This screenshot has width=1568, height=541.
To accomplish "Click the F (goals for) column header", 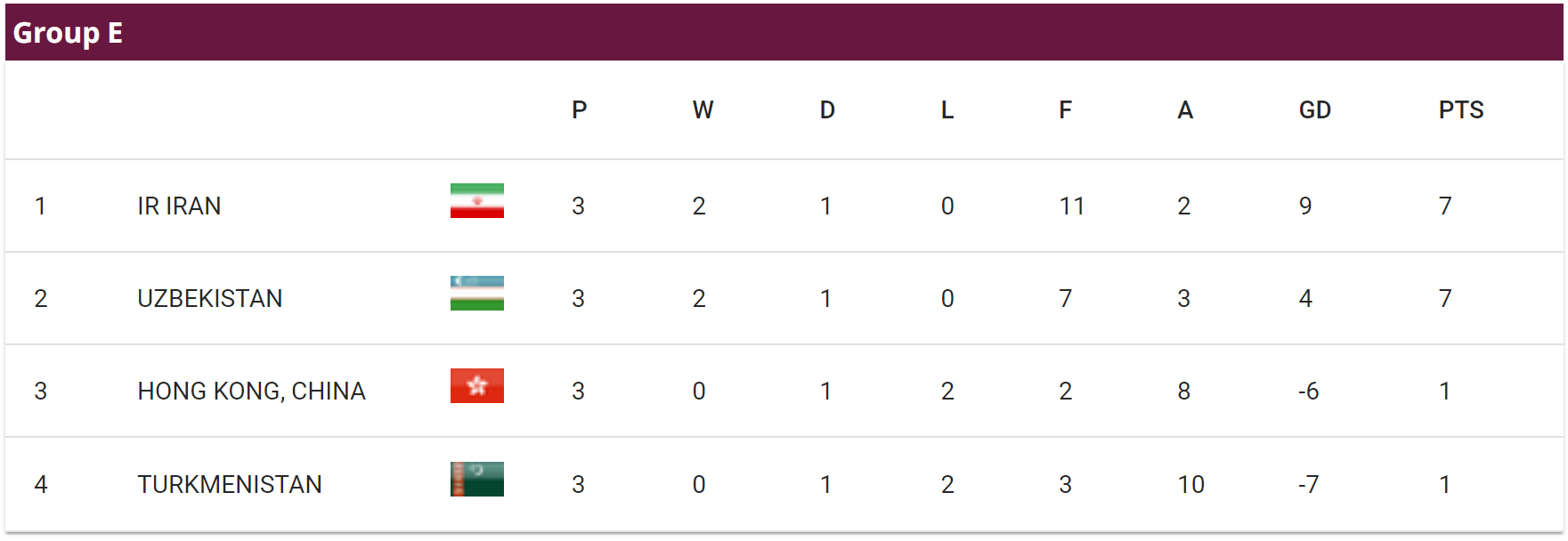I will pyautogui.click(x=1065, y=110).
